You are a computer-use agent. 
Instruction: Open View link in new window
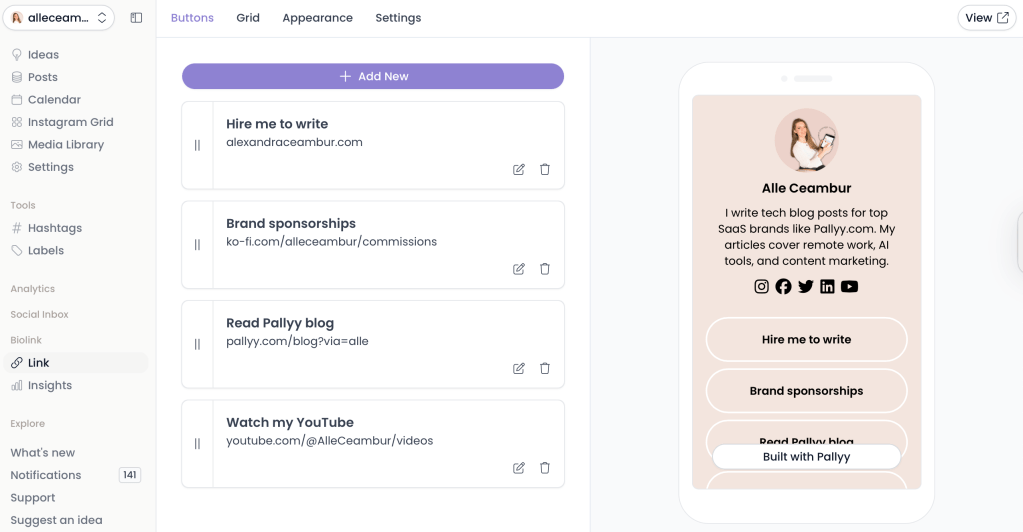[986, 18]
